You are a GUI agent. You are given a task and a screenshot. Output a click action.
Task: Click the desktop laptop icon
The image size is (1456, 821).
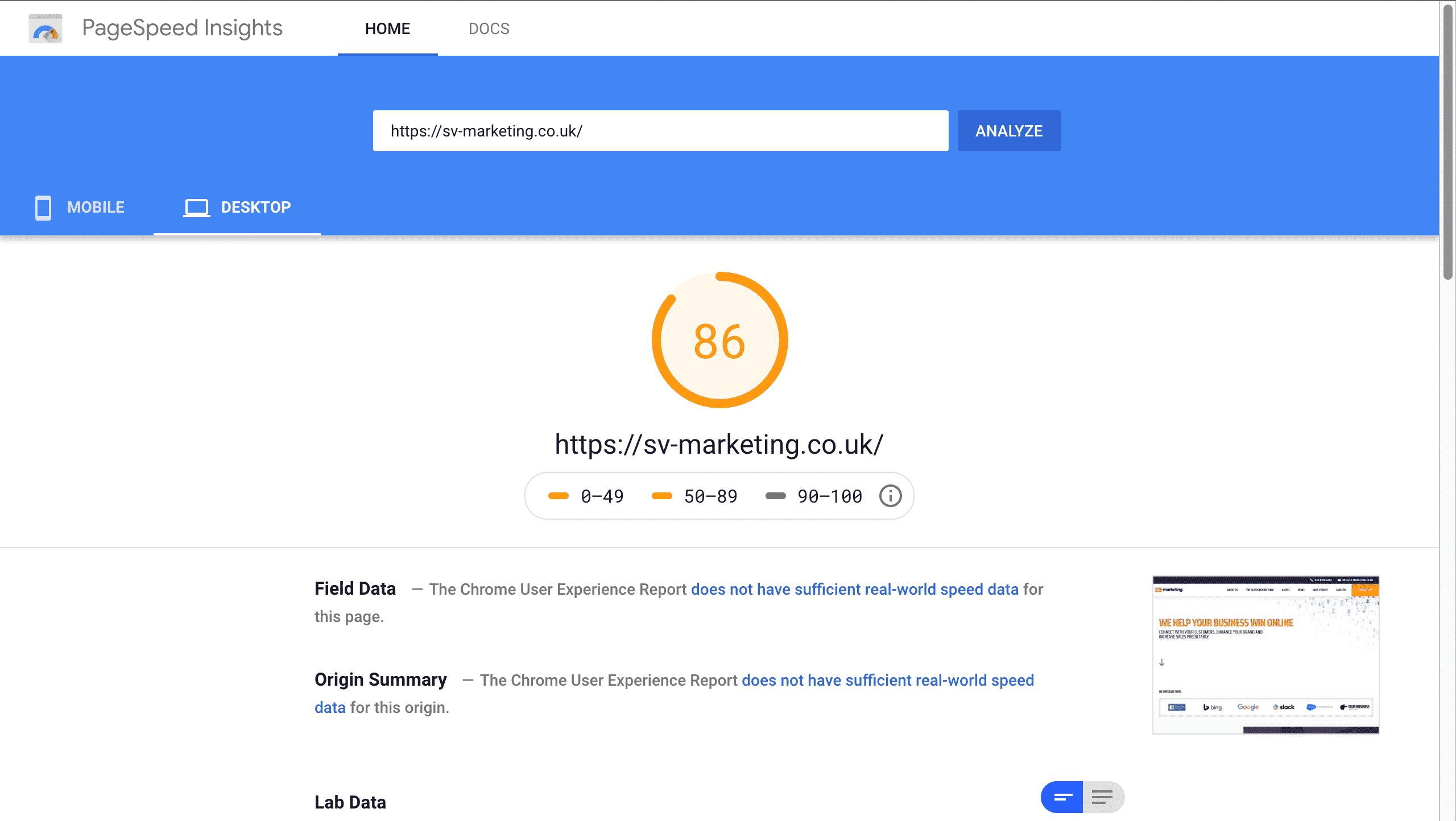(196, 208)
